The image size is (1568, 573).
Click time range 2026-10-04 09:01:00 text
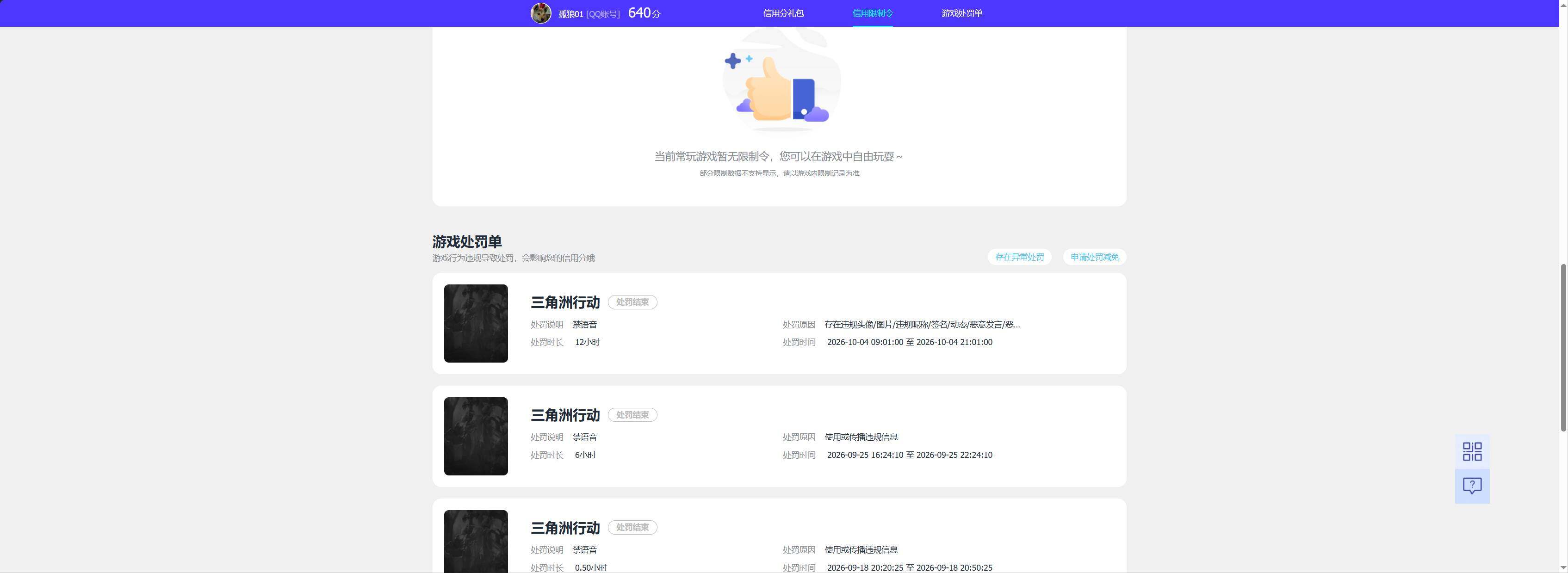pos(910,342)
